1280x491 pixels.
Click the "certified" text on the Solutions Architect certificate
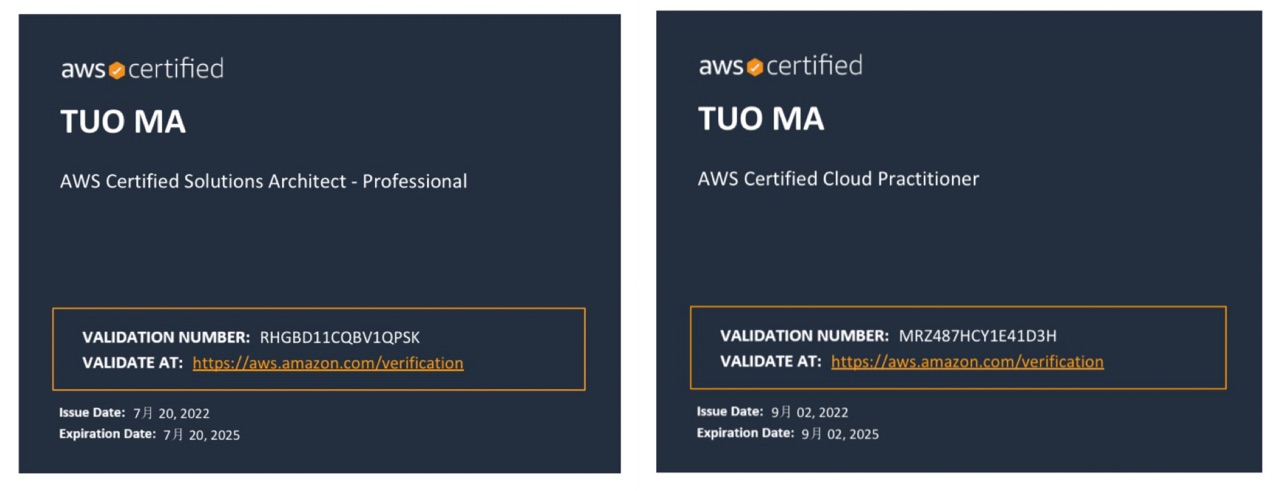[176, 69]
